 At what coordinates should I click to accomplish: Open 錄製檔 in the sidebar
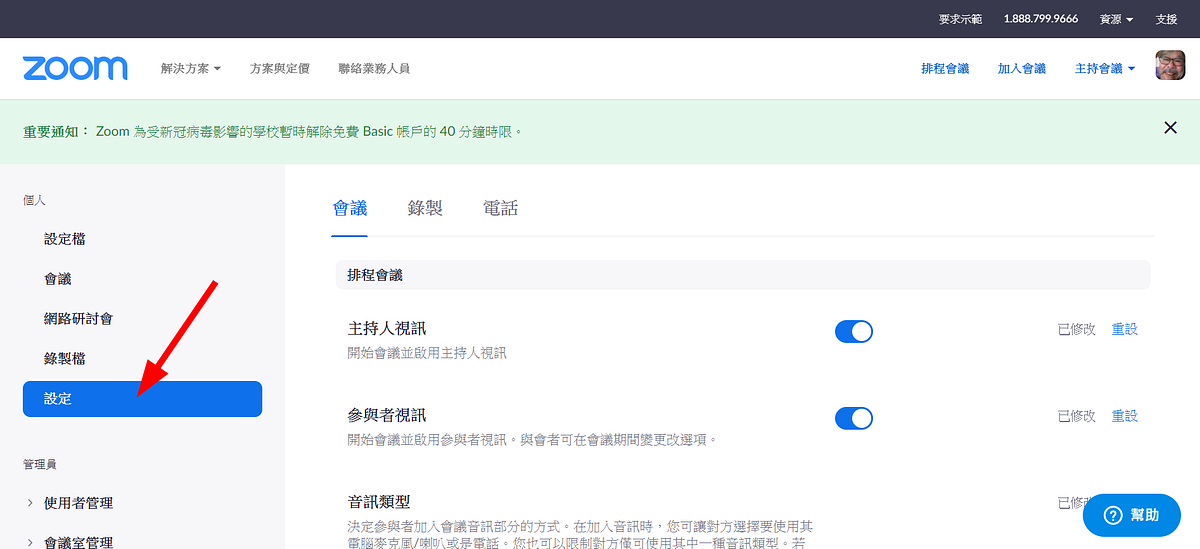[65, 358]
